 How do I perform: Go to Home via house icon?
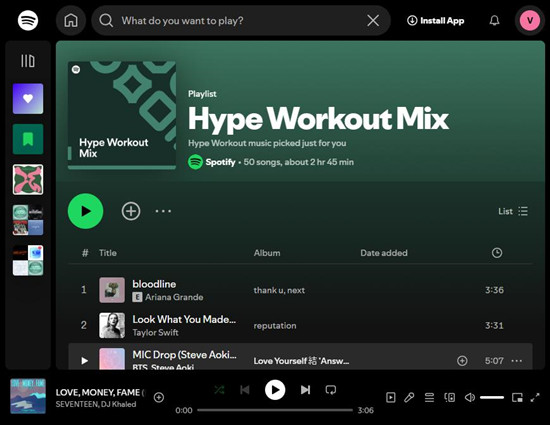71,20
